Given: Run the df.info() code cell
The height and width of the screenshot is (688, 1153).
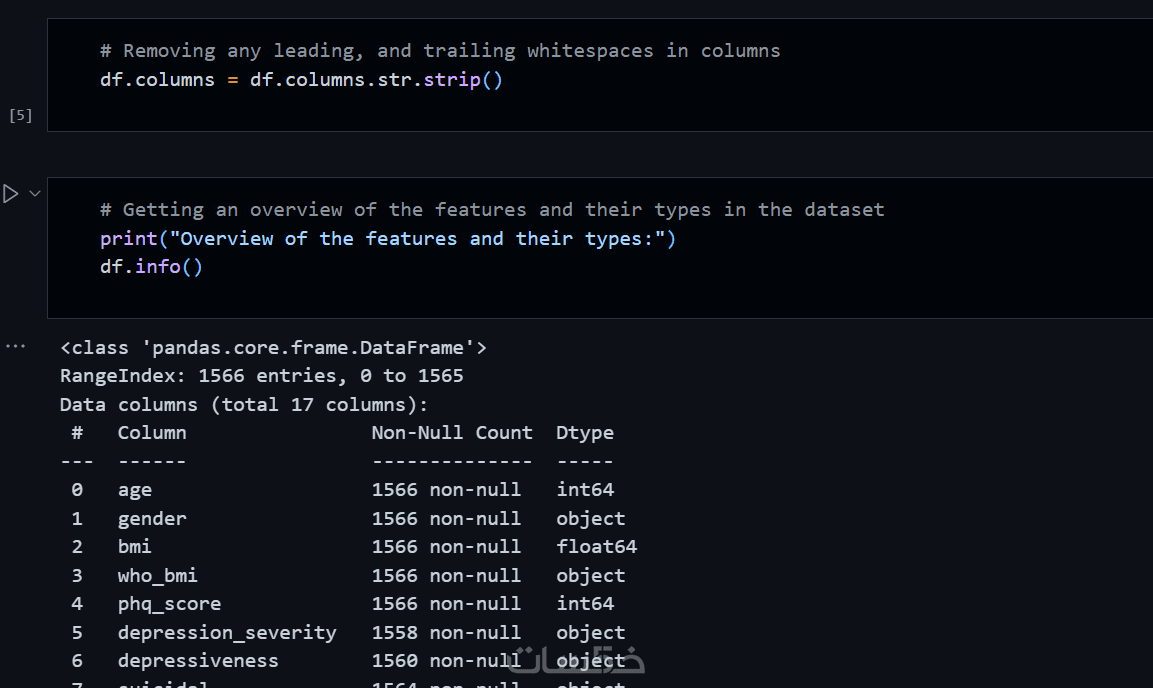Looking at the screenshot, I should point(11,194).
